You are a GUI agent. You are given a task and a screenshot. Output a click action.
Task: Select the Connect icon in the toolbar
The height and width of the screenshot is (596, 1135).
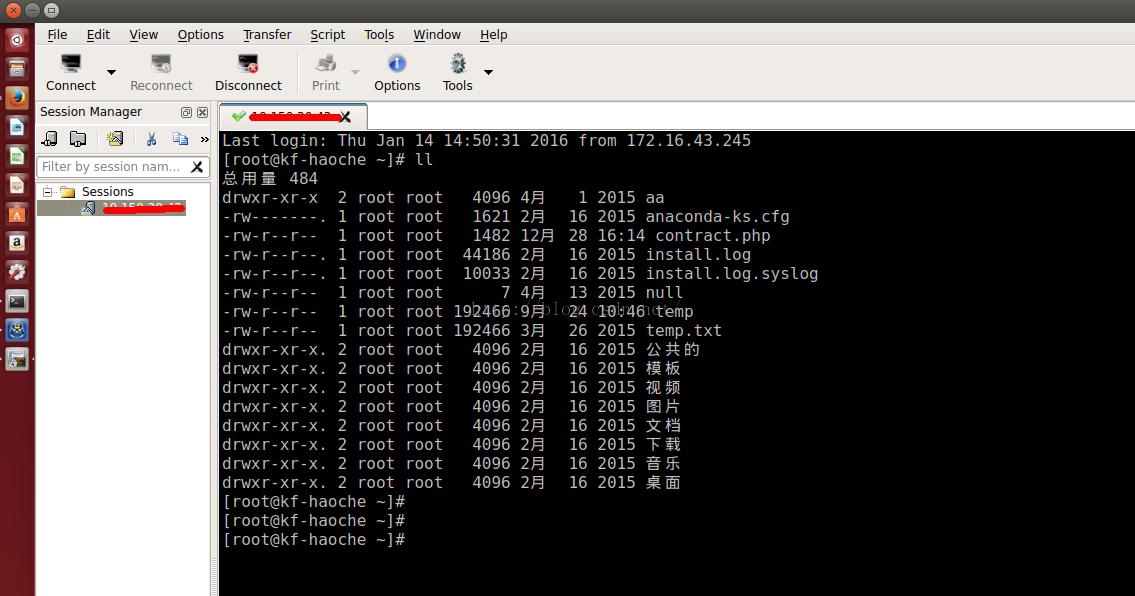pos(70,63)
